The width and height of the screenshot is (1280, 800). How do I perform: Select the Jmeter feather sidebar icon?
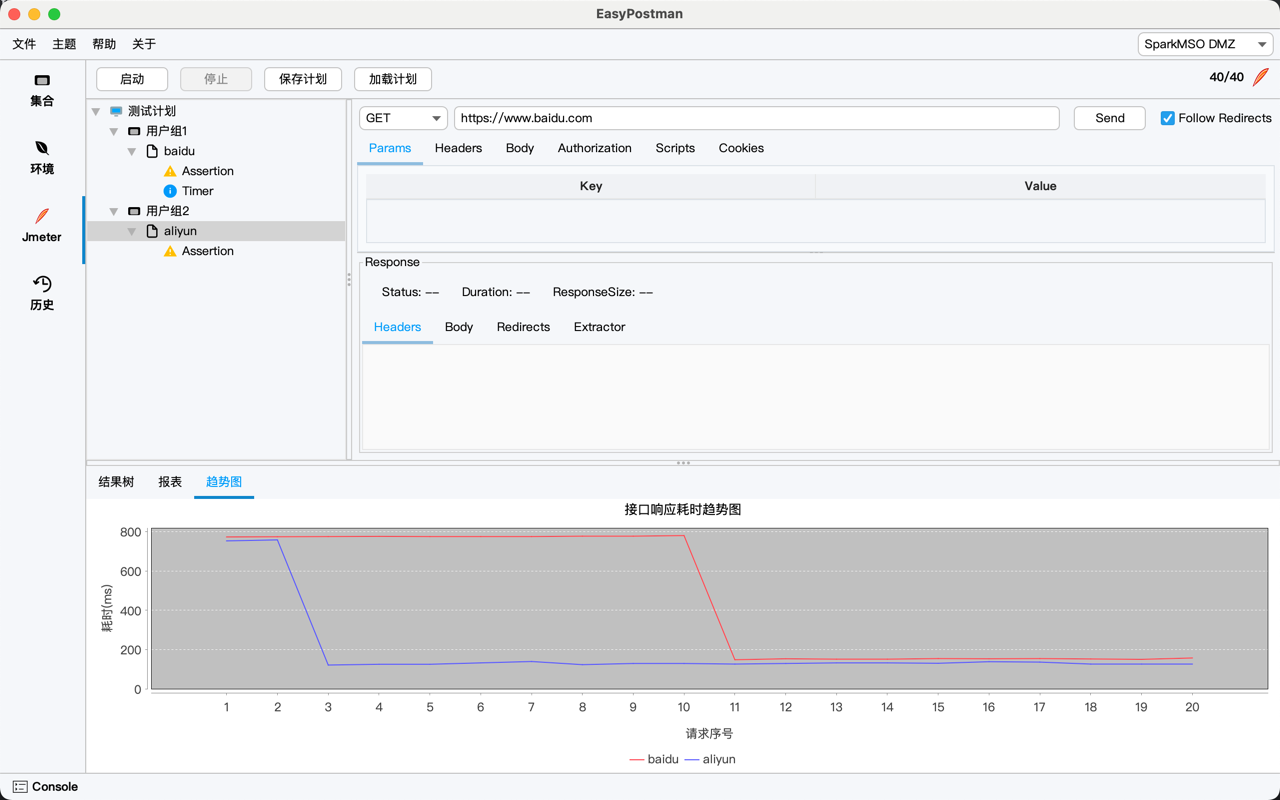point(42,216)
